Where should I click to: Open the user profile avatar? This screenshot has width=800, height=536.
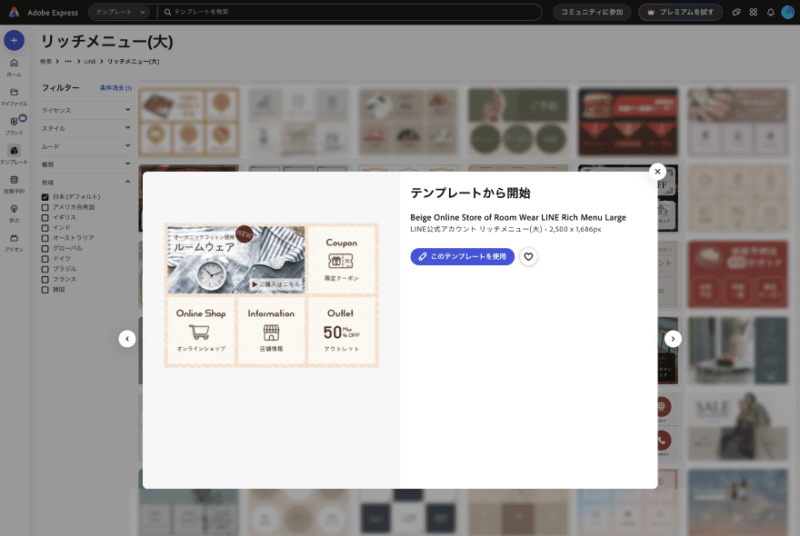point(788,12)
